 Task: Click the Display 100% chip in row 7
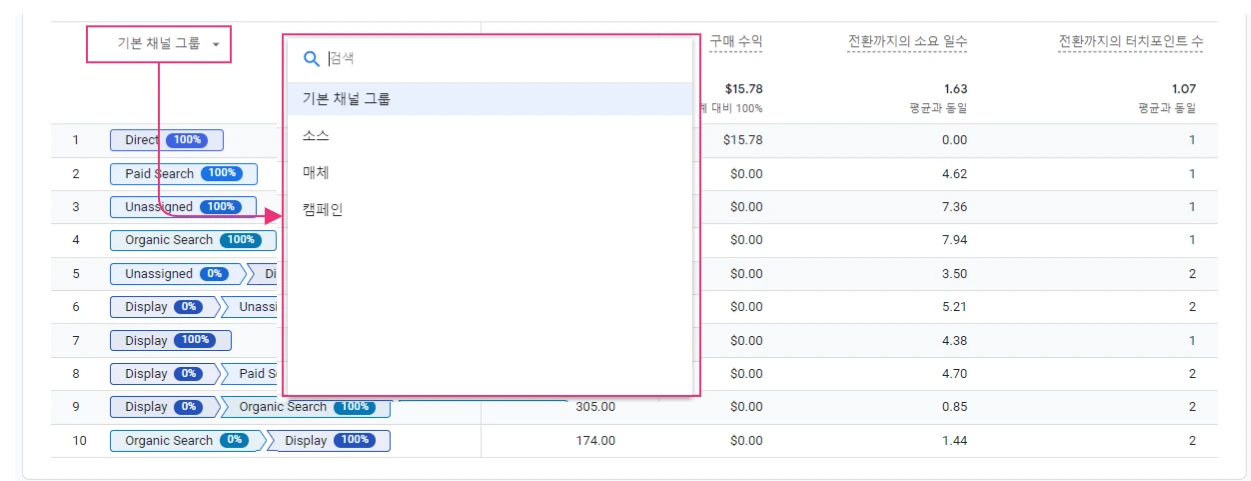coord(170,340)
